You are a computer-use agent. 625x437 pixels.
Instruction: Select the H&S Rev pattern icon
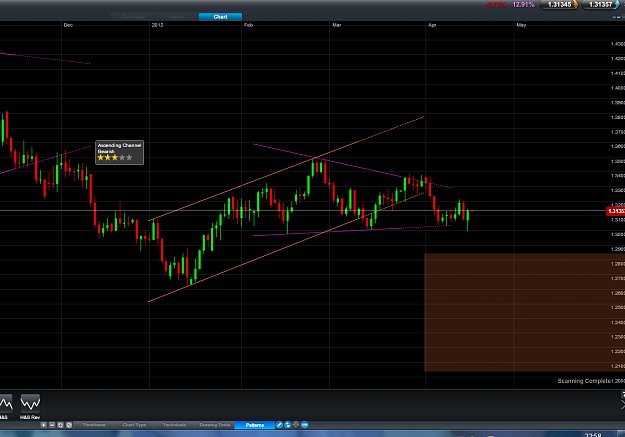click(30, 406)
